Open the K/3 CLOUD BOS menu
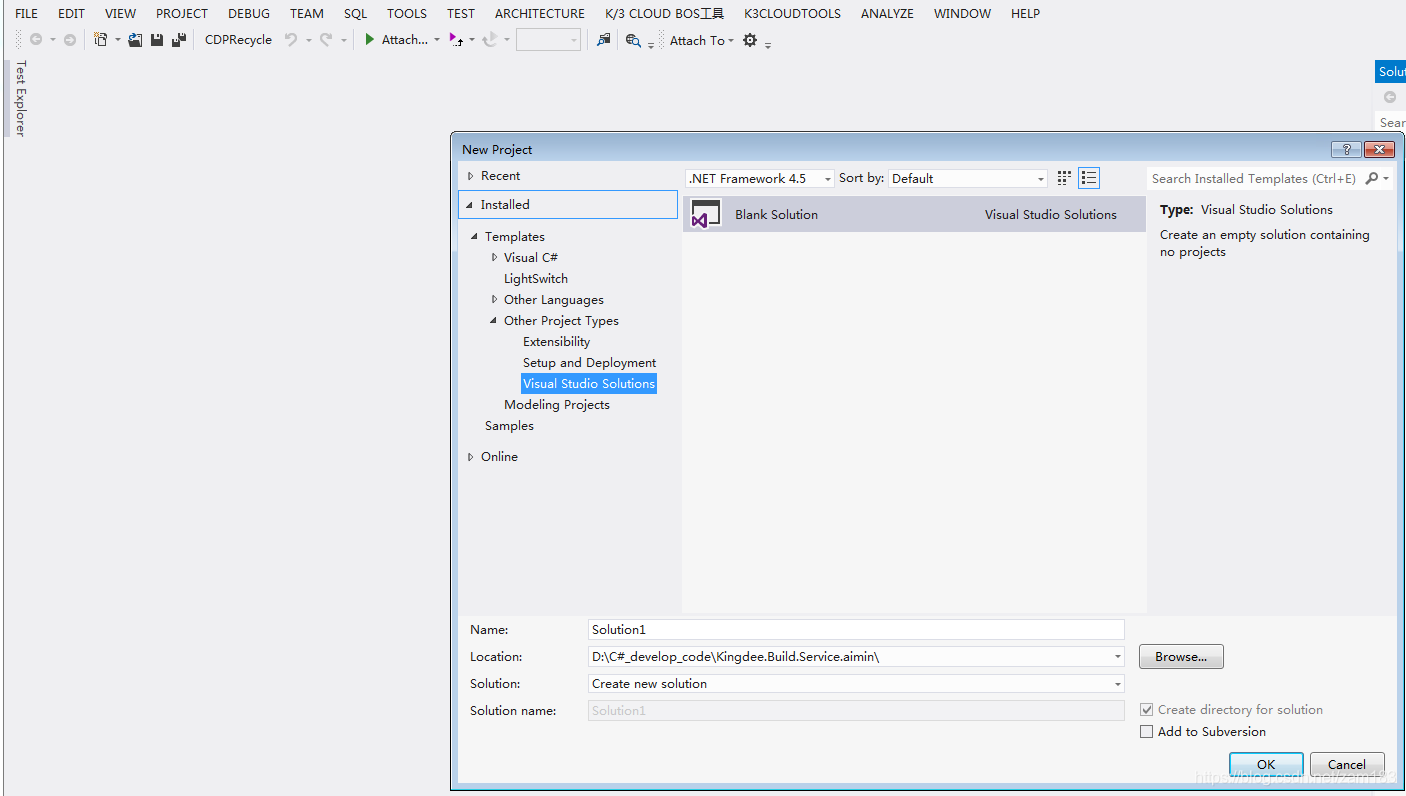Screen dimensions: 1406x796 pos(664,13)
